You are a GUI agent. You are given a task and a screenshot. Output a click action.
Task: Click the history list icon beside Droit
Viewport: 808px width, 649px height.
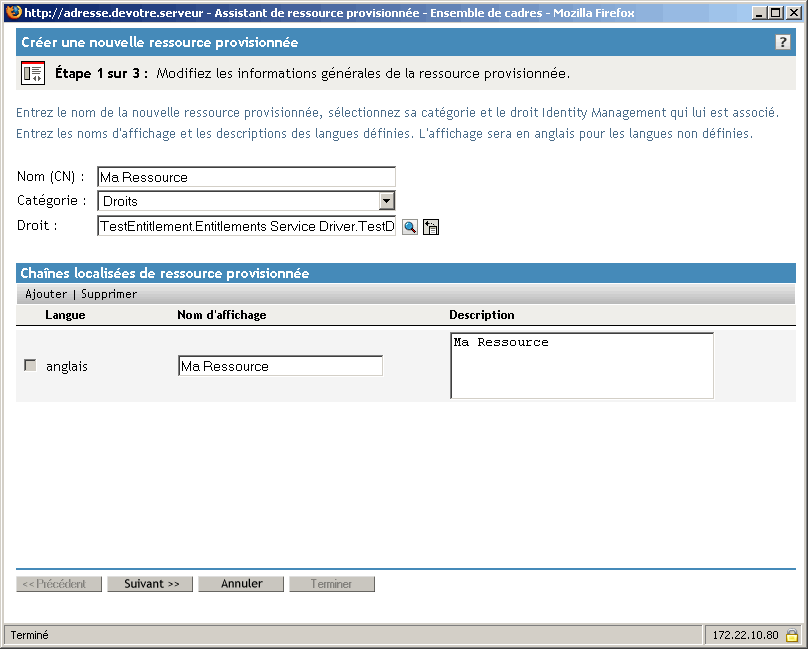[x=431, y=227]
